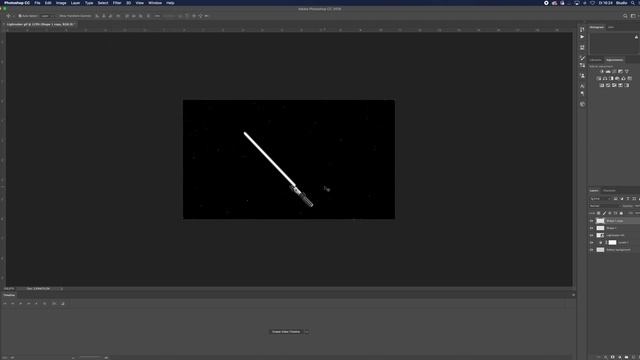The height and width of the screenshot is (360, 640).
Task: Toggle lock position icon
Action: coord(610,213)
